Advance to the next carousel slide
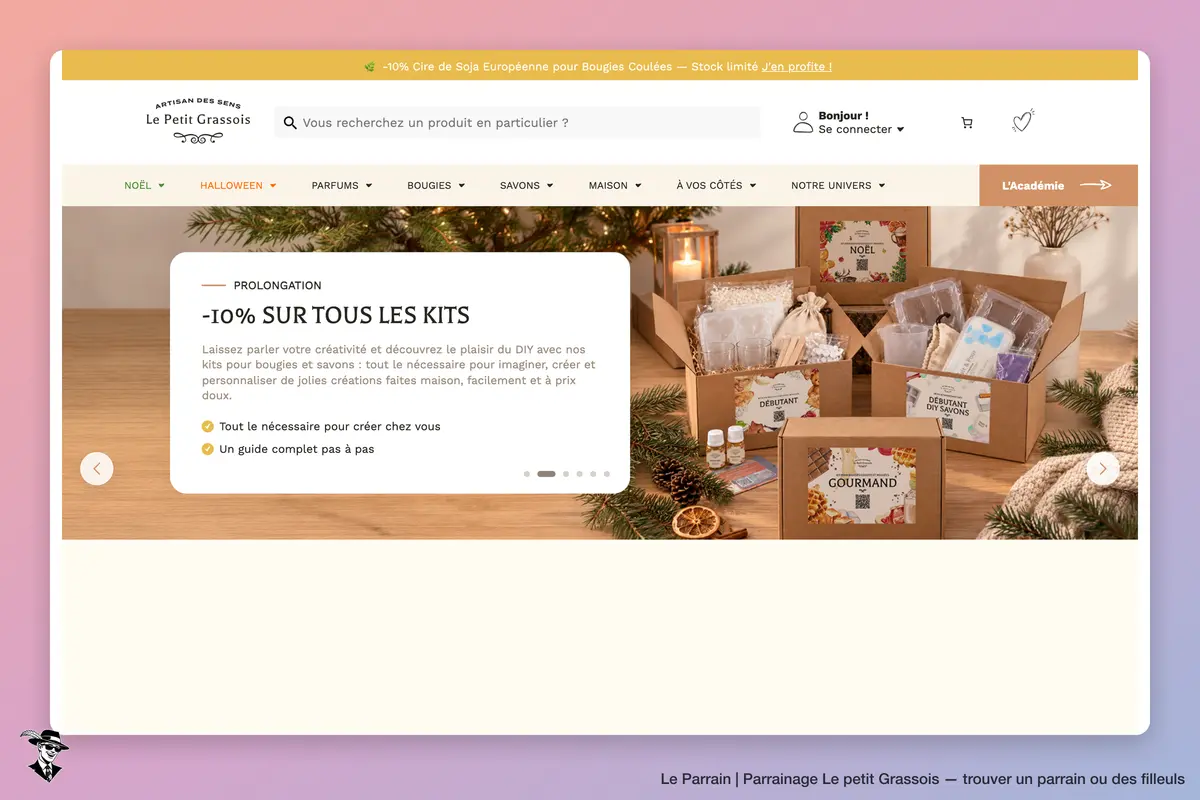Image resolution: width=1200 pixels, height=800 pixels. (1103, 469)
